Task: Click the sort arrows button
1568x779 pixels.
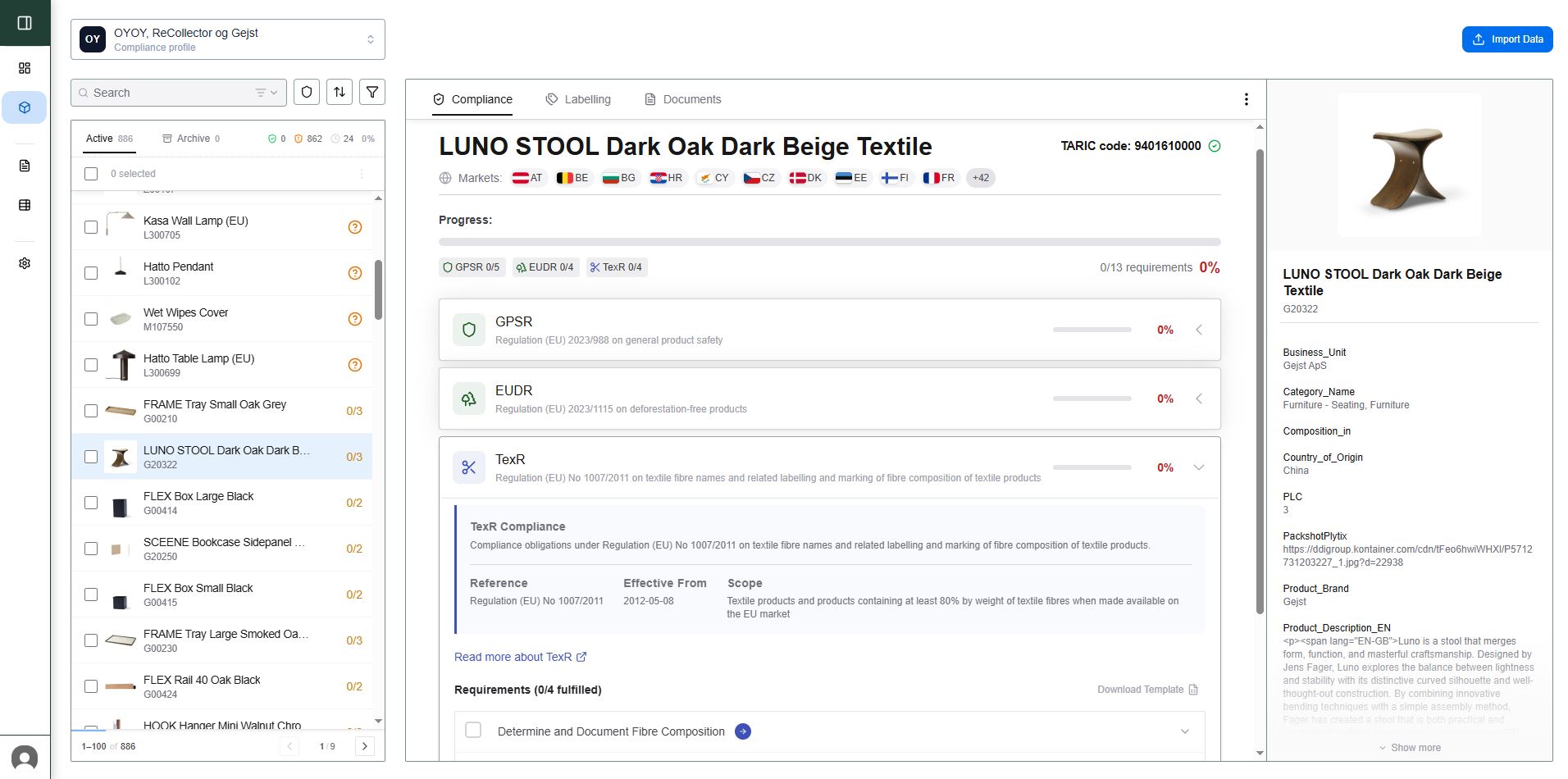Action: point(340,93)
